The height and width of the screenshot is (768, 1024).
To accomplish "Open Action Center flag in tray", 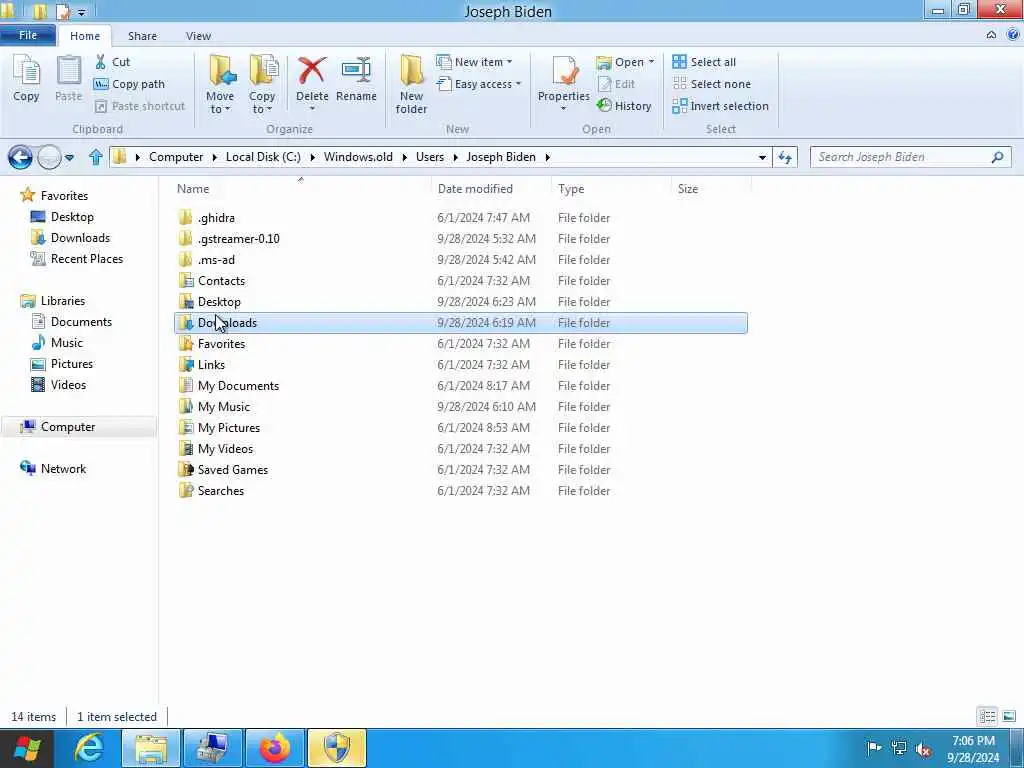I will point(874,748).
